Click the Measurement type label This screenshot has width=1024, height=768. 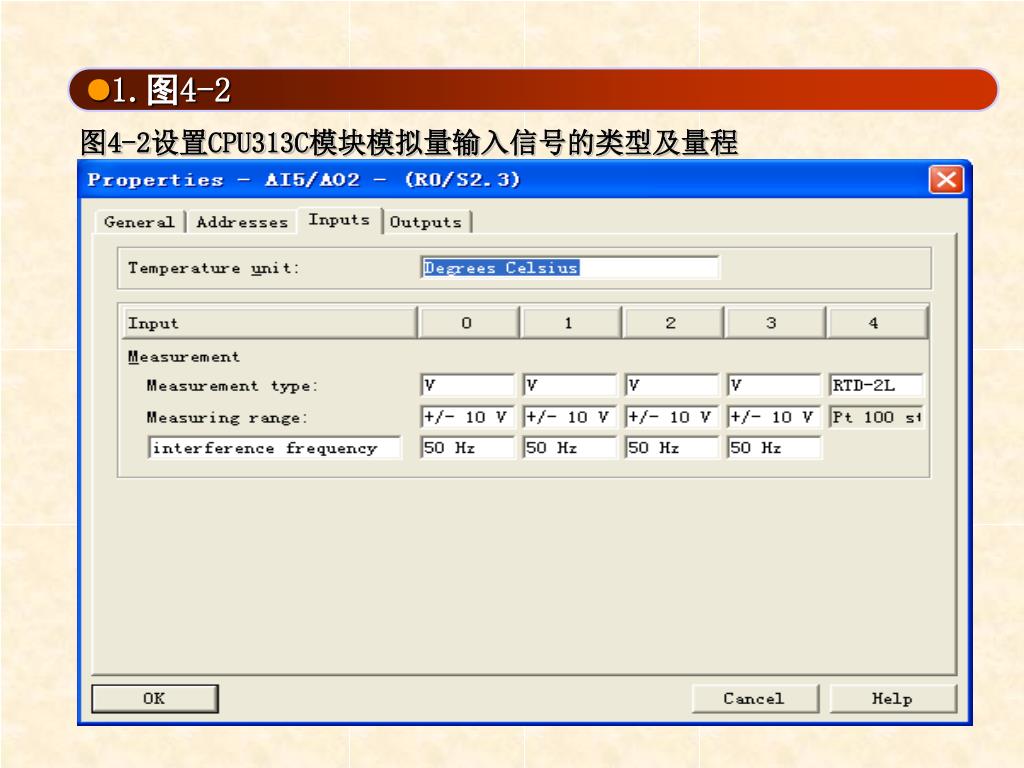pyautogui.click(x=232, y=386)
